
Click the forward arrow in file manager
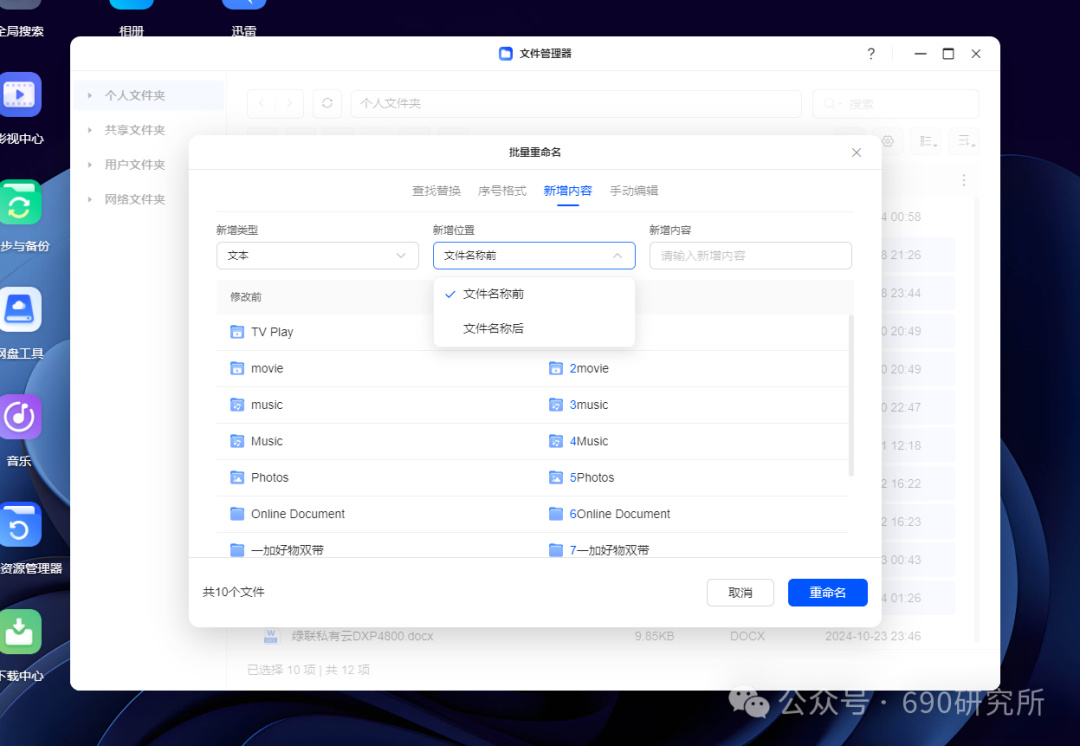(x=289, y=103)
